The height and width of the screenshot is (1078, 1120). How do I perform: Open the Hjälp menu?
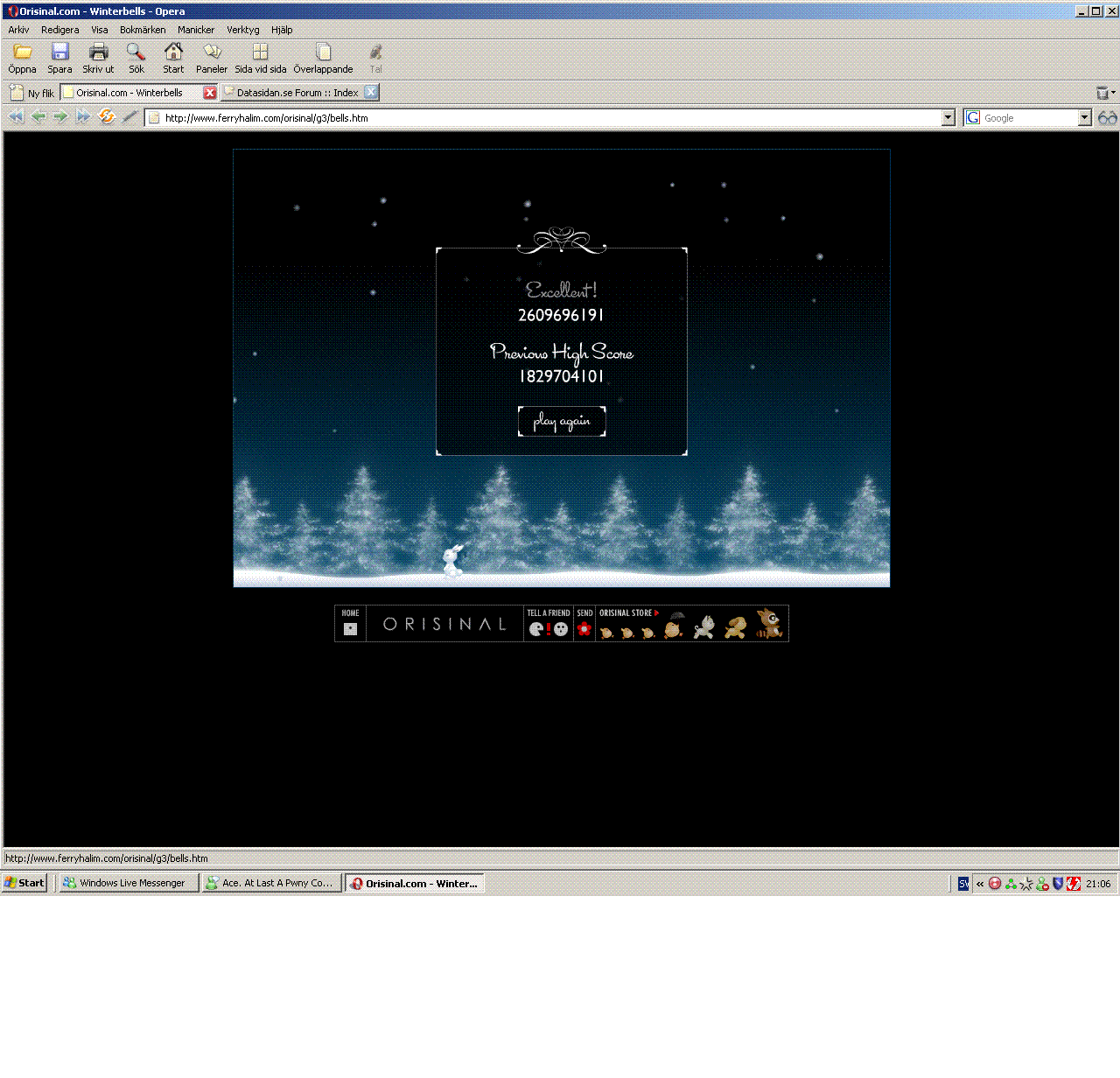coord(282,30)
